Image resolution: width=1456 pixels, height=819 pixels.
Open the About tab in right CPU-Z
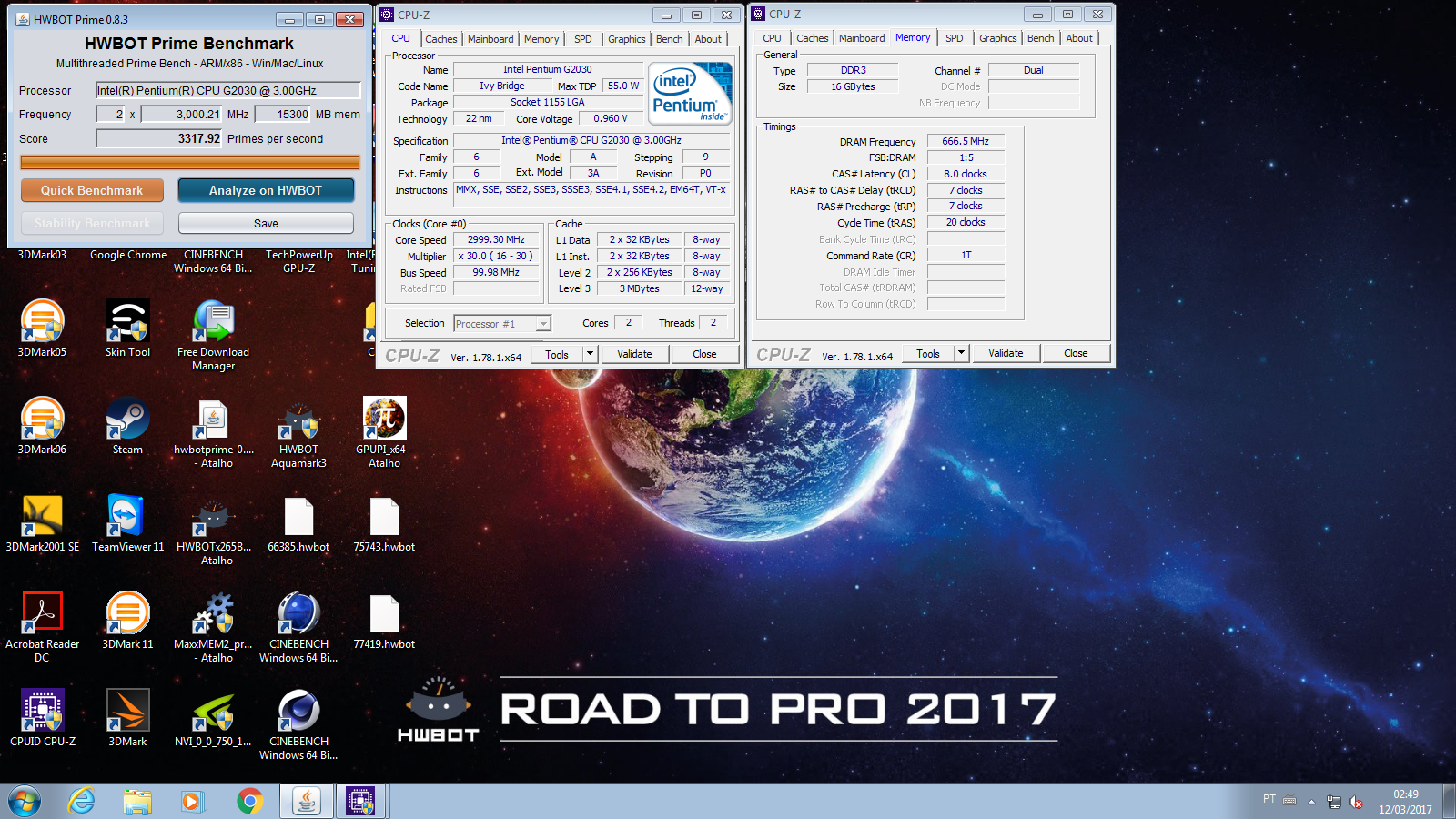1079,38
